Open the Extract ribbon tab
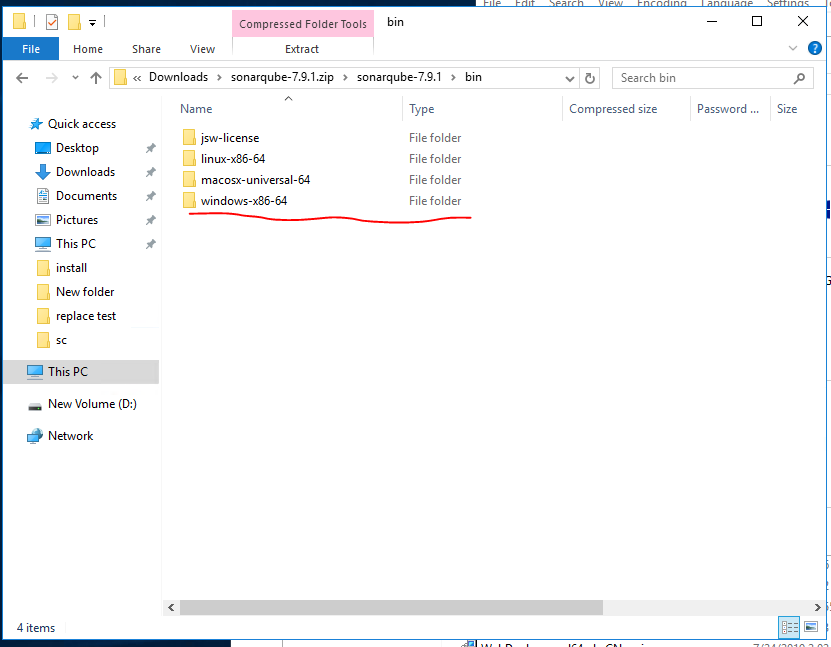The image size is (831, 647). point(302,49)
